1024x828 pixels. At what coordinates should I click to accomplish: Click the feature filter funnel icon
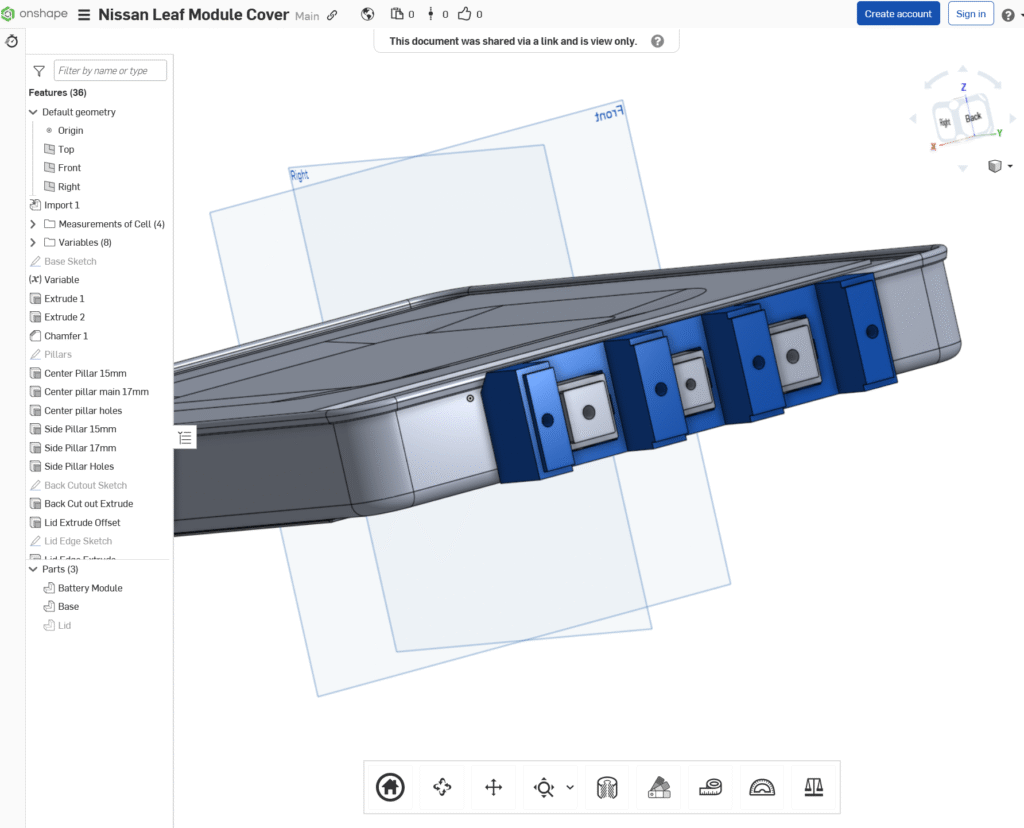pos(39,71)
